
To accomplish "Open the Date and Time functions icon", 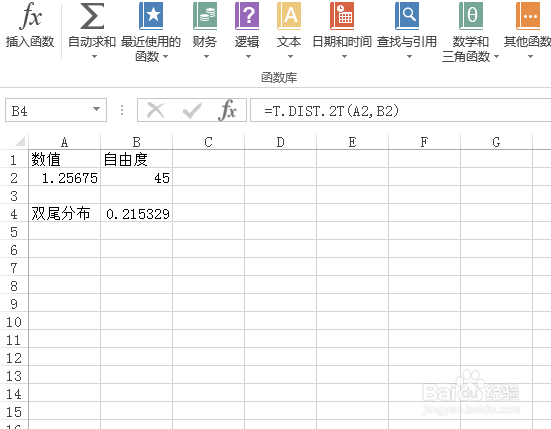I will (x=342, y=15).
